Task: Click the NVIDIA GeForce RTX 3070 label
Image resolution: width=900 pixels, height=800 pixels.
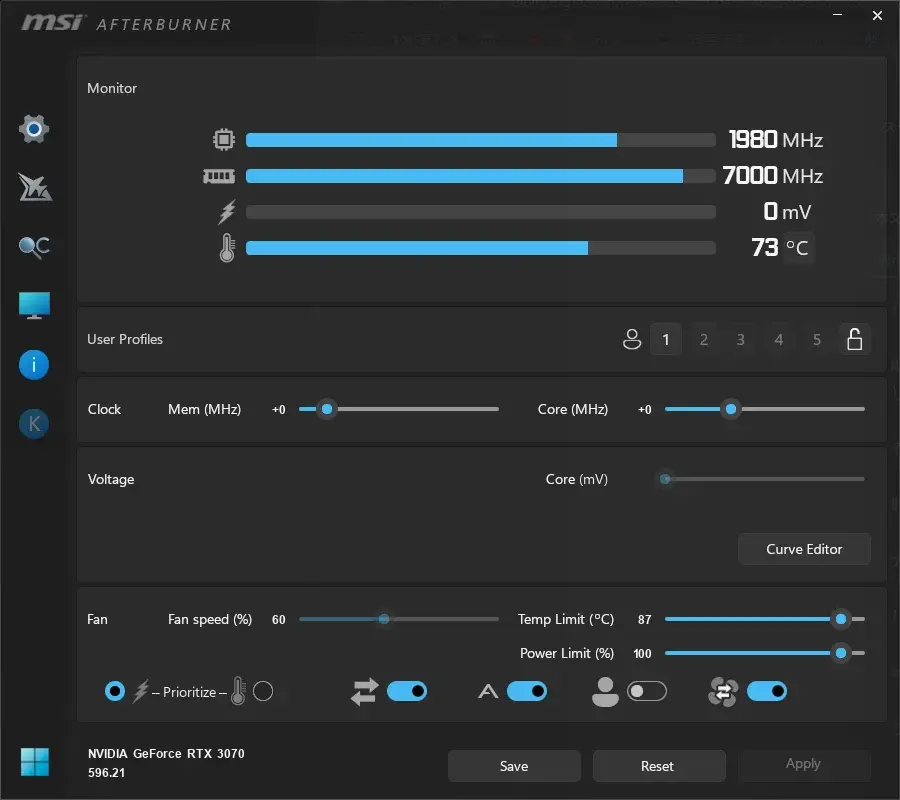Action: point(166,754)
